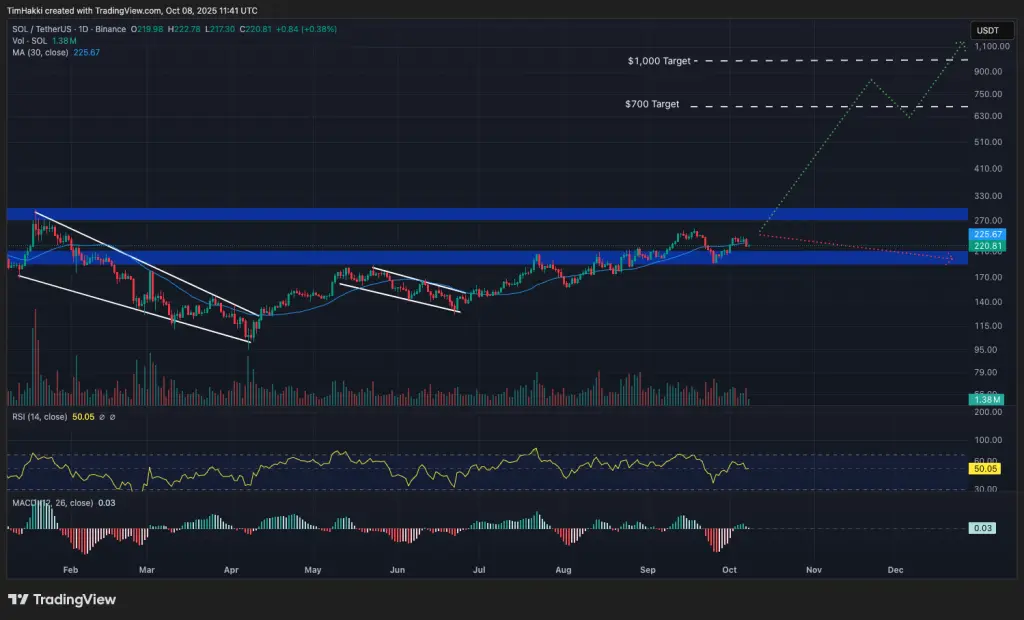Click the TradingView wordmark at bottom
This screenshot has width=1024, height=620.
(74, 600)
